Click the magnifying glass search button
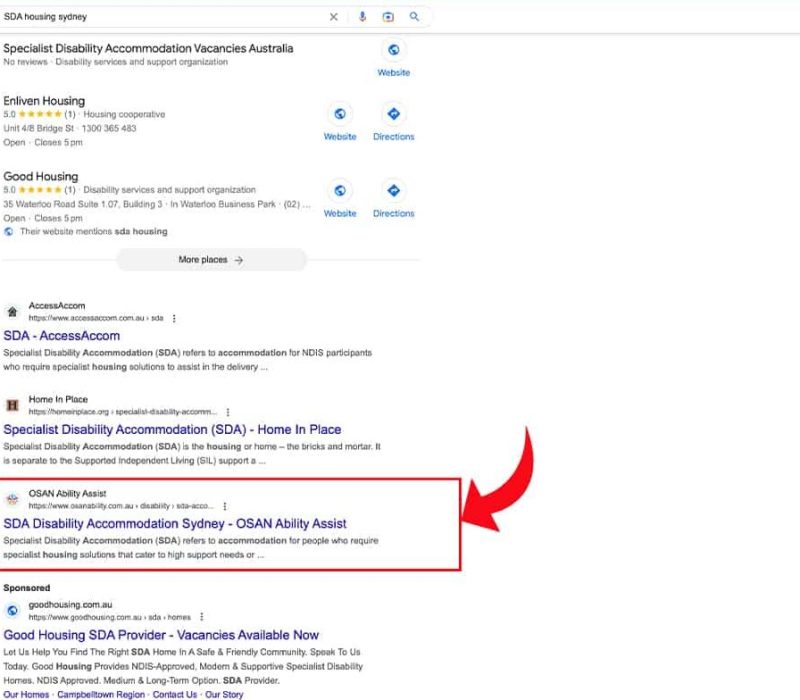 (414, 17)
